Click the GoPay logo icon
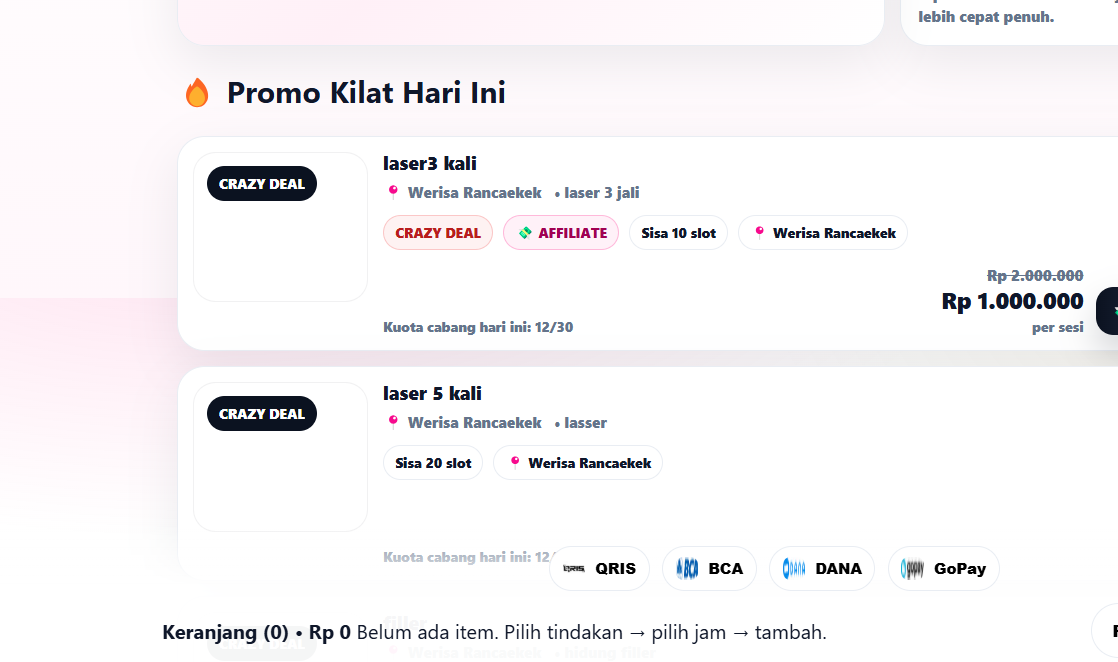Image resolution: width=1118 pixels, height=662 pixels. (x=912, y=569)
